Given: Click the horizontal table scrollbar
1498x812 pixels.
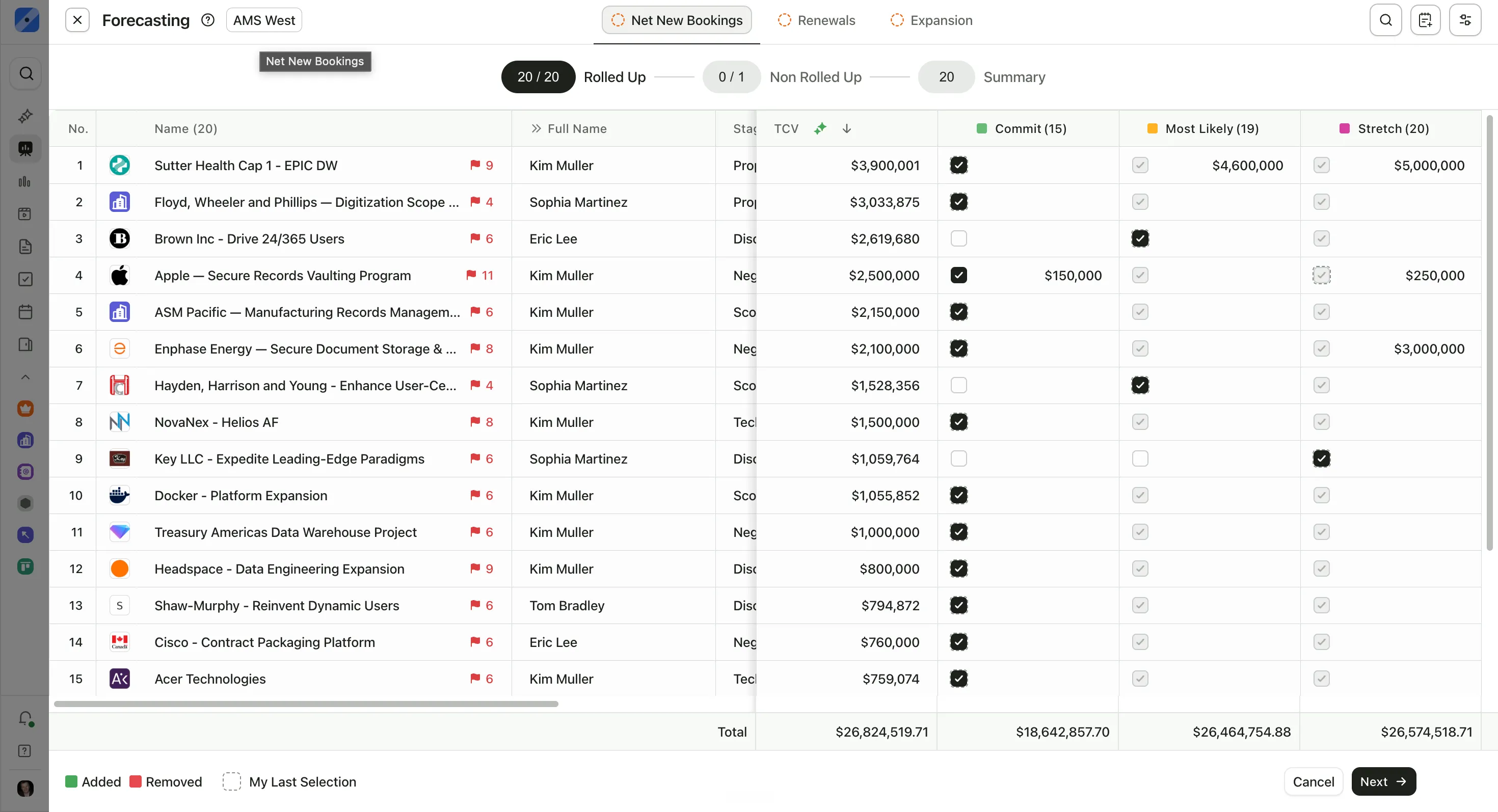Looking at the screenshot, I should pos(306,704).
